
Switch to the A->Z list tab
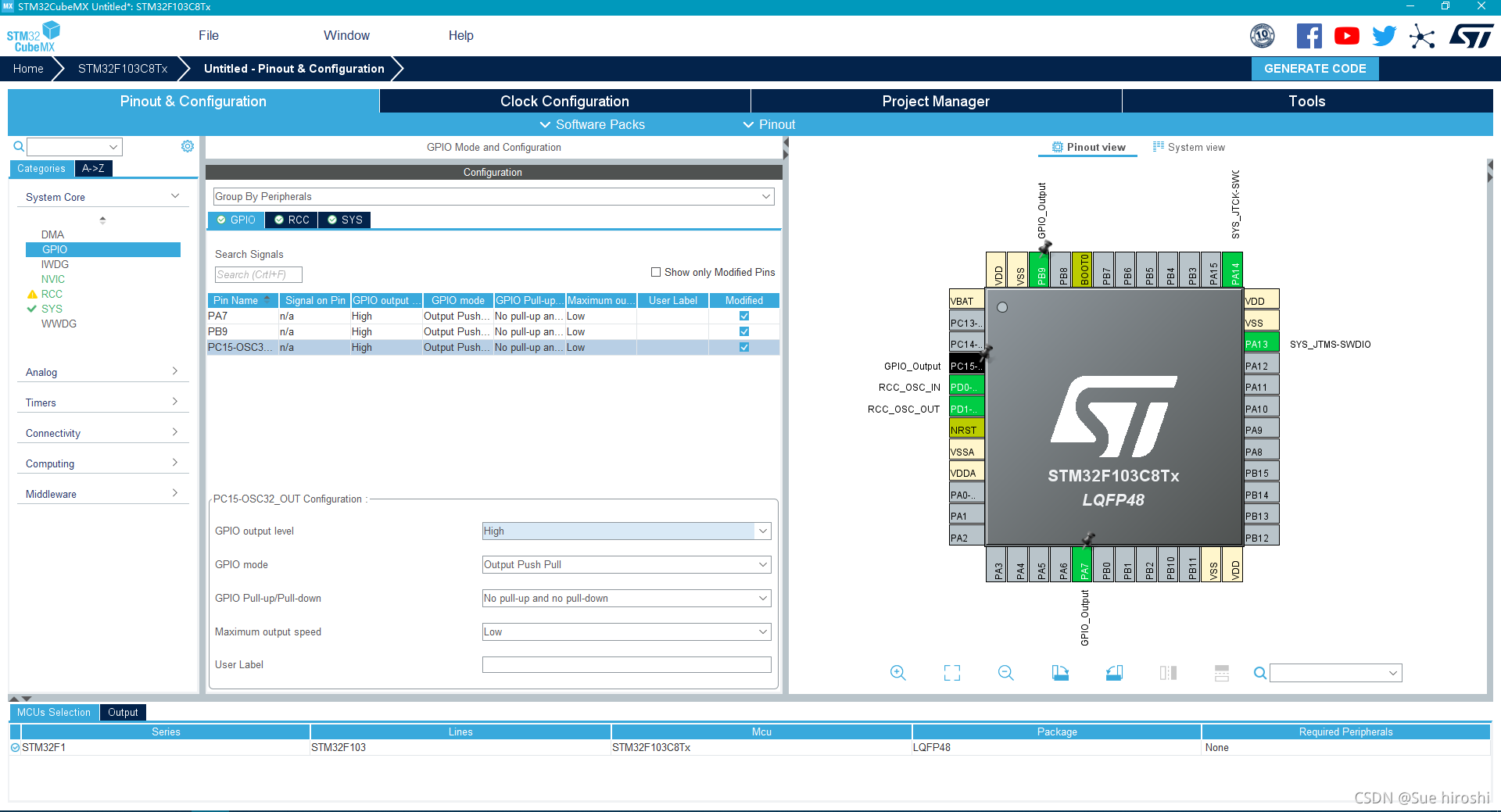[93, 168]
